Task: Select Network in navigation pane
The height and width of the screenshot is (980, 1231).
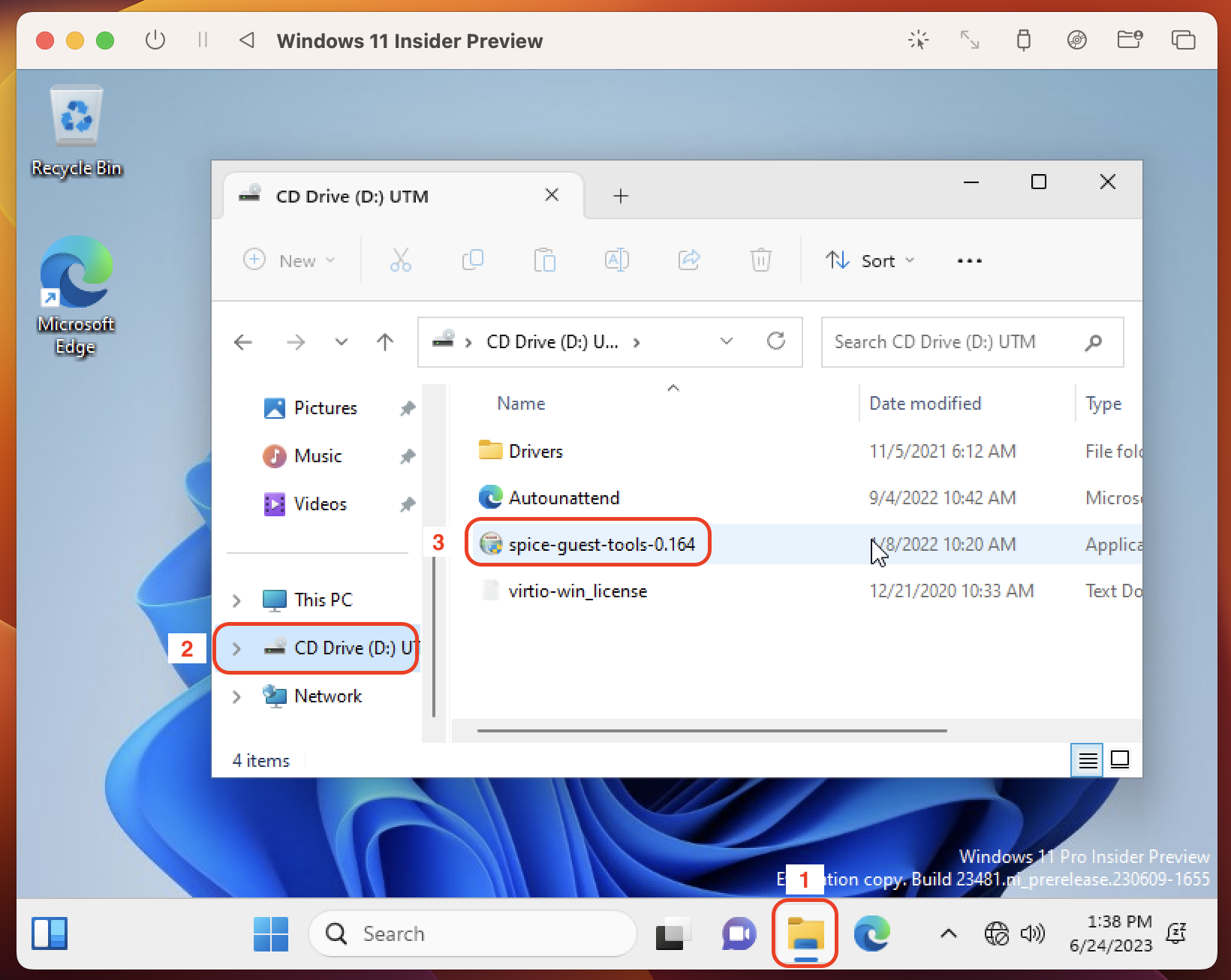Action: coord(328,696)
